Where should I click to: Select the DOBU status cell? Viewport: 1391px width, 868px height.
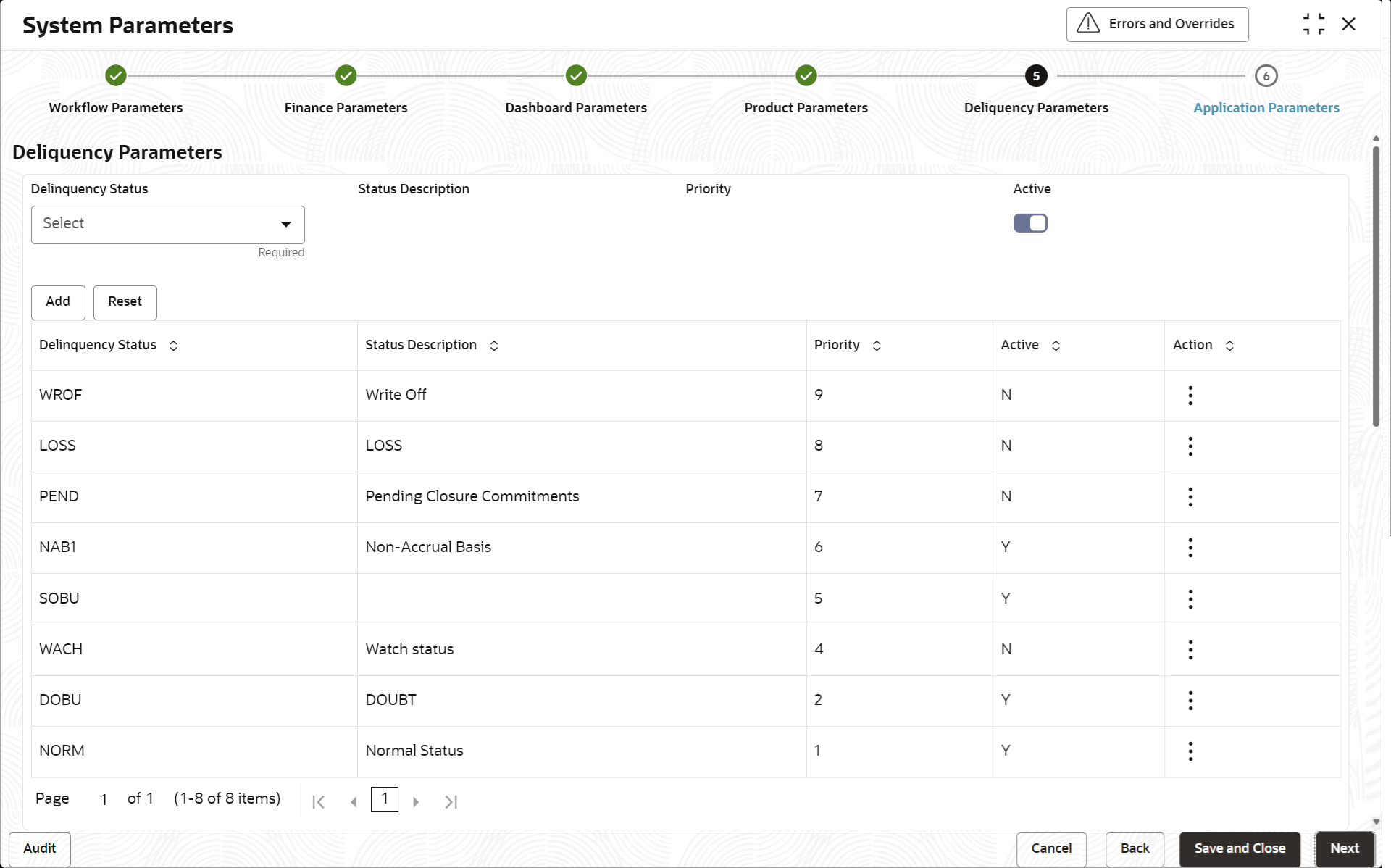click(194, 701)
